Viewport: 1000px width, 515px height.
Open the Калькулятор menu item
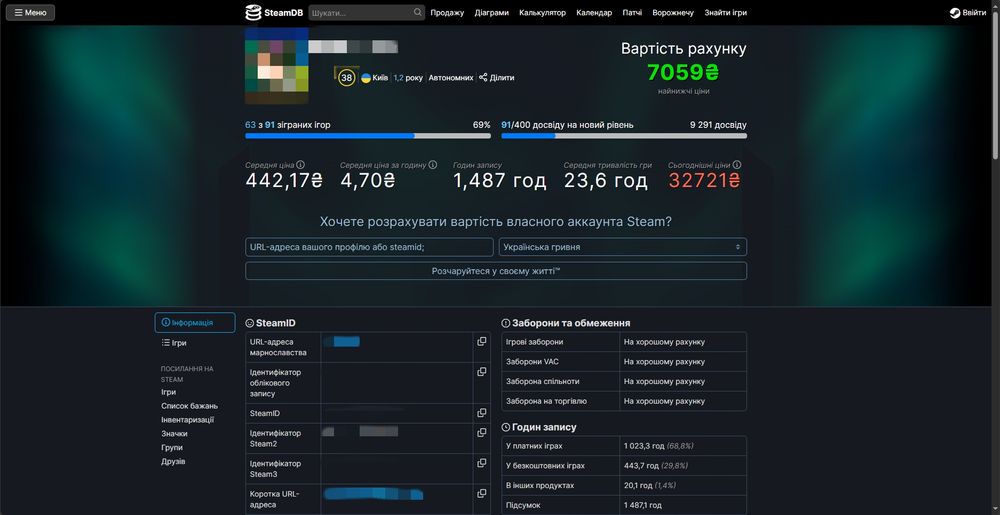point(542,13)
